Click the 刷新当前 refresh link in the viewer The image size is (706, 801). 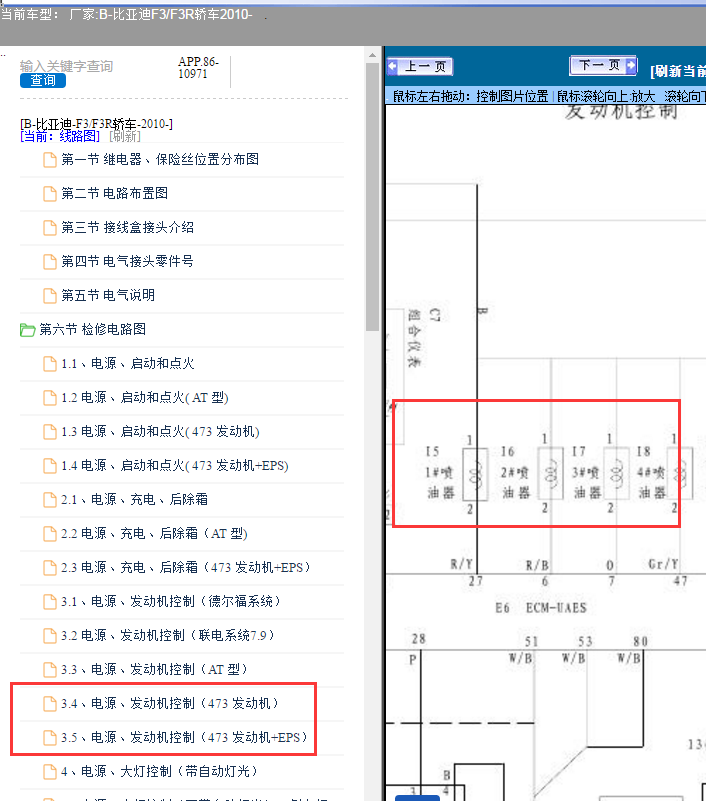point(678,72)
